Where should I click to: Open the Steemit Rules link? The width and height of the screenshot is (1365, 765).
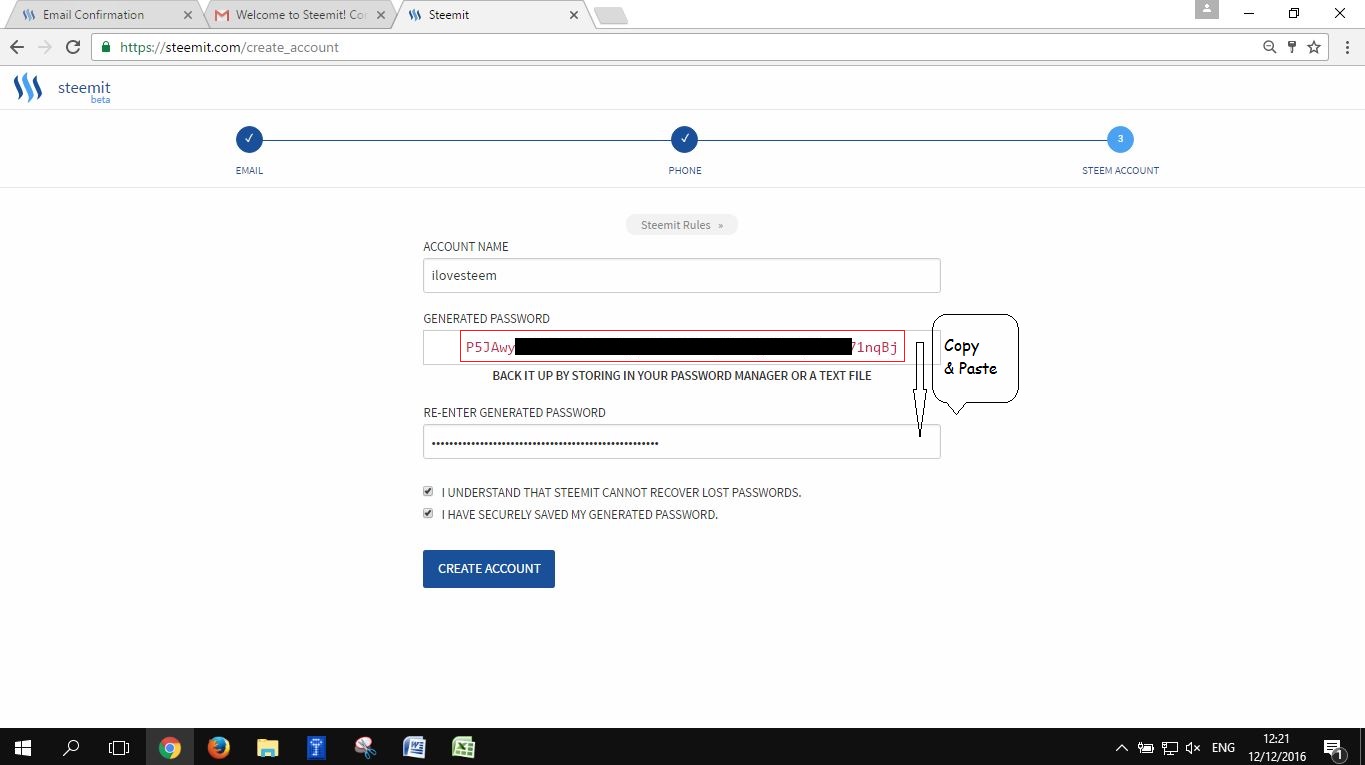682,225
